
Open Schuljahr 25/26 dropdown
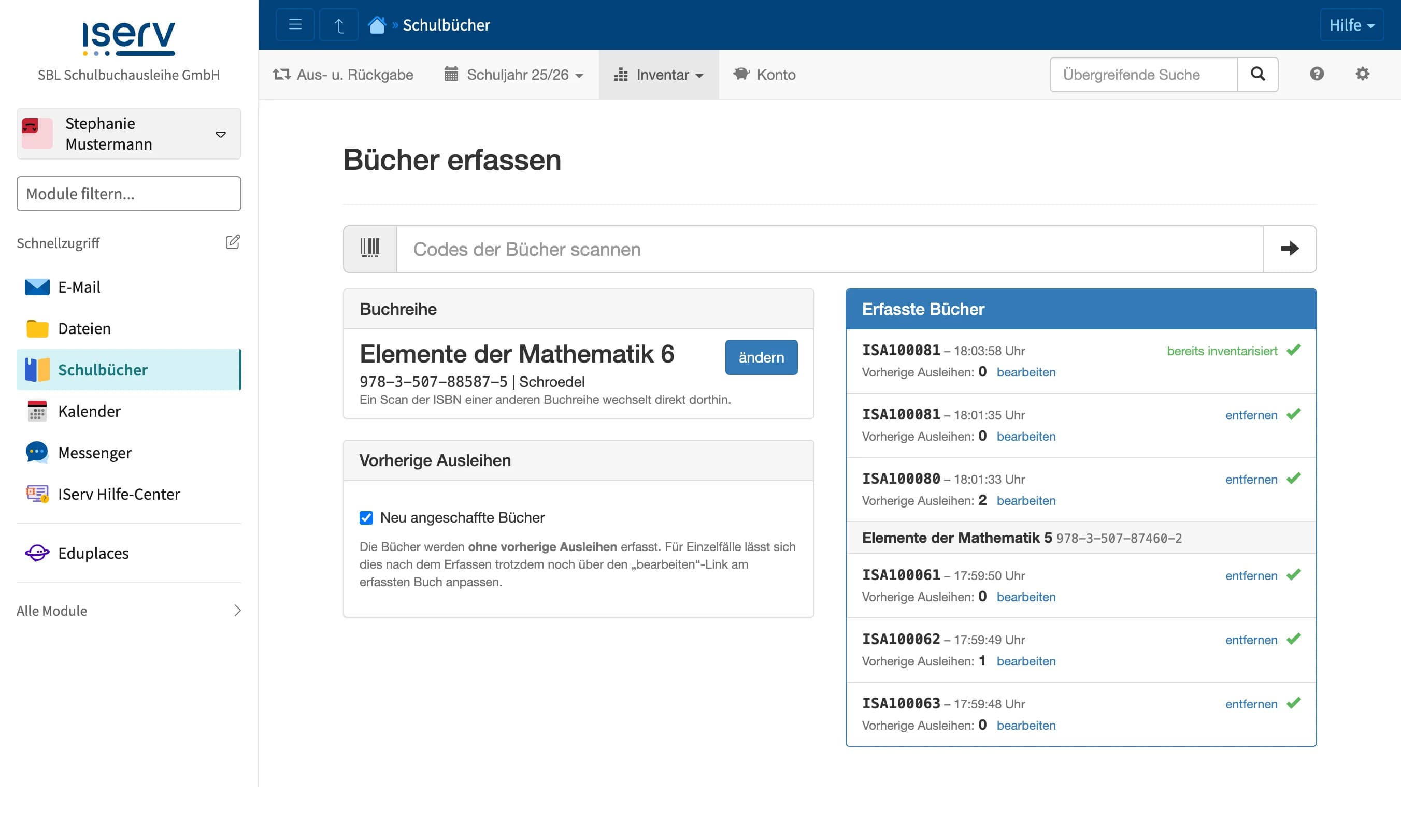513,75
